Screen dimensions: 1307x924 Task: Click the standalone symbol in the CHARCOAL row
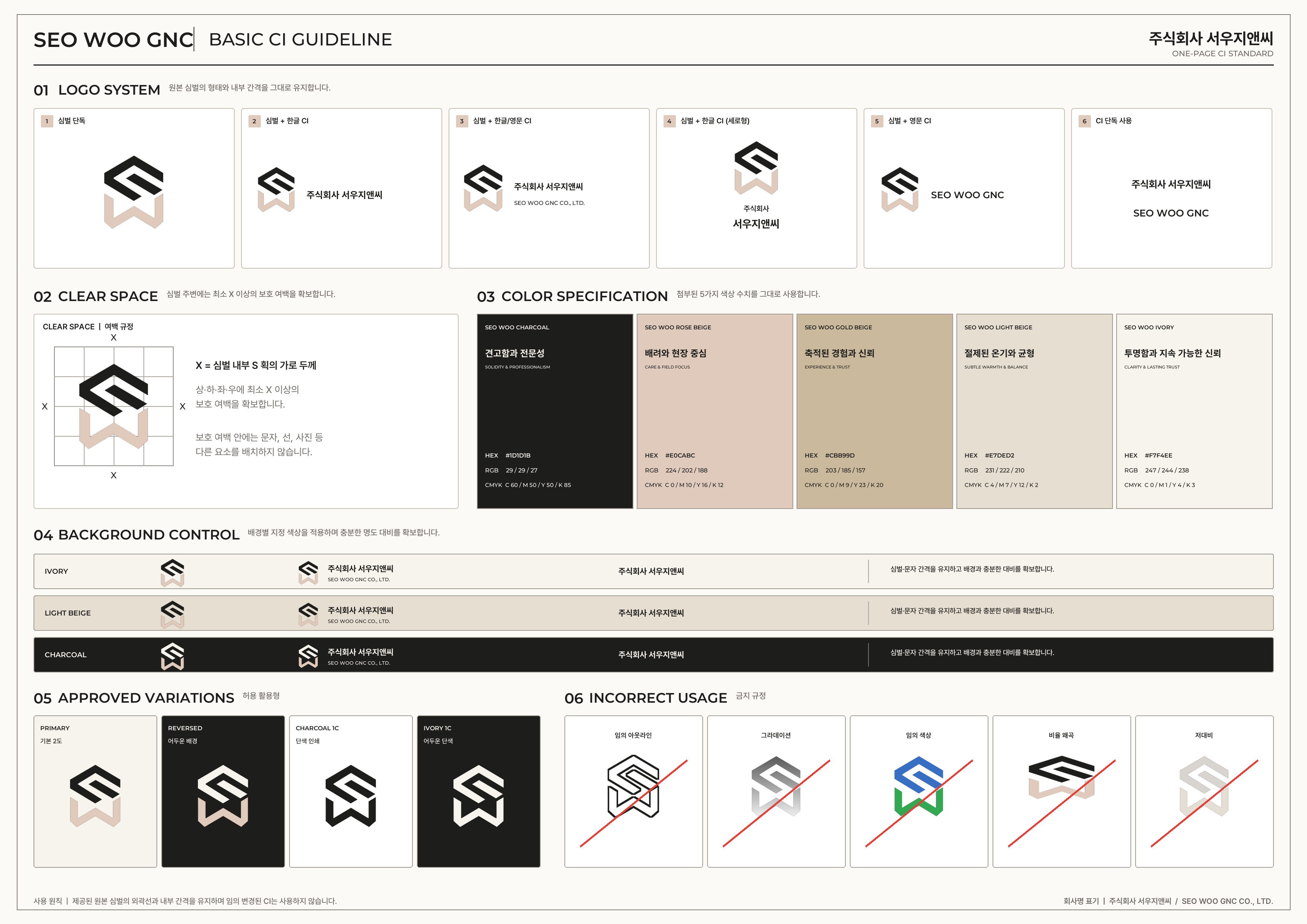173,656
